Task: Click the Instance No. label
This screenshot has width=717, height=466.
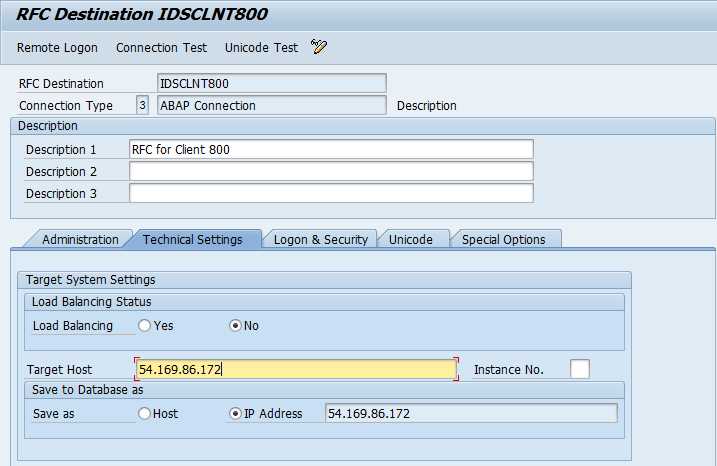Action: (508, 370)
